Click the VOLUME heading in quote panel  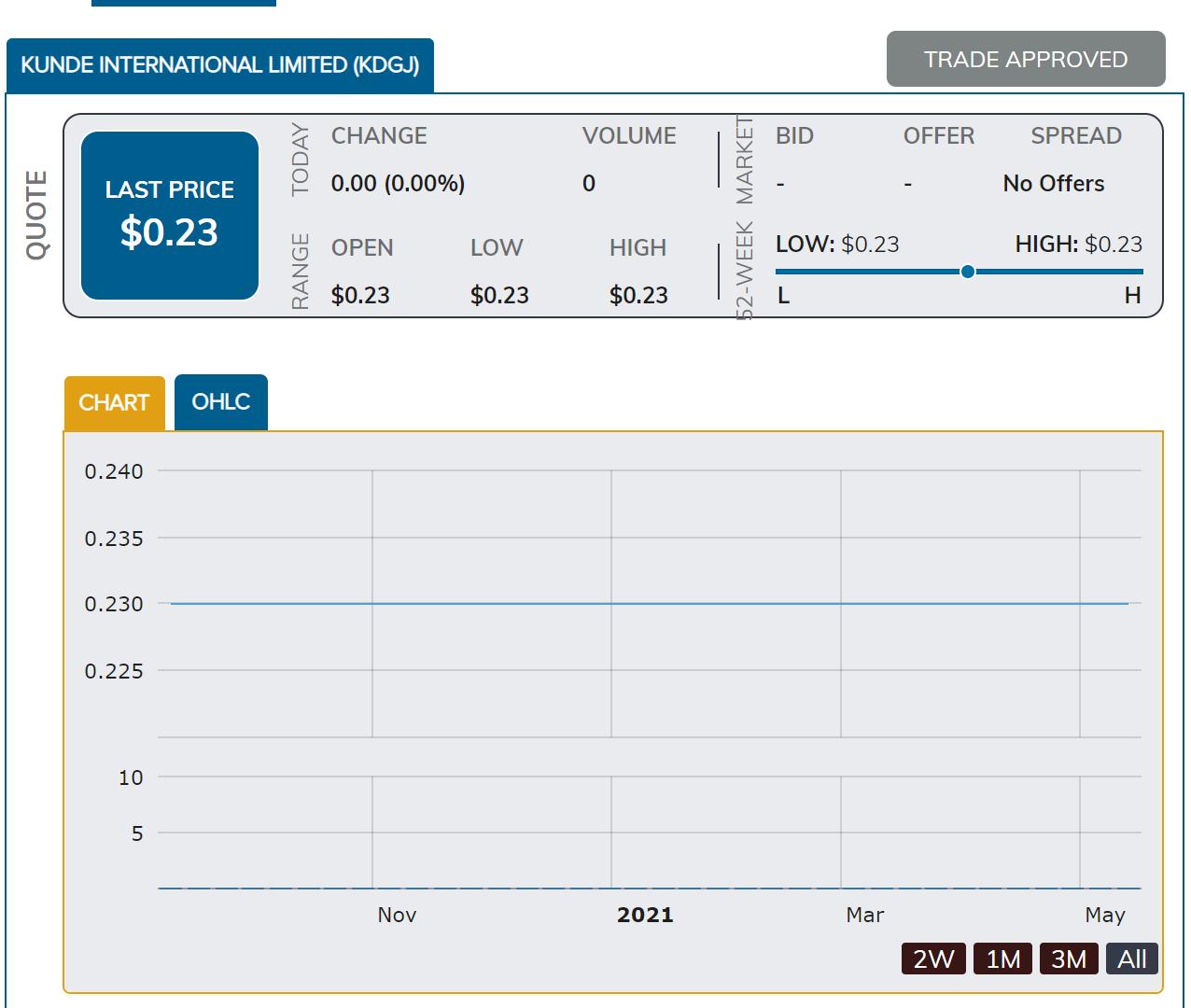click(628, 136)
